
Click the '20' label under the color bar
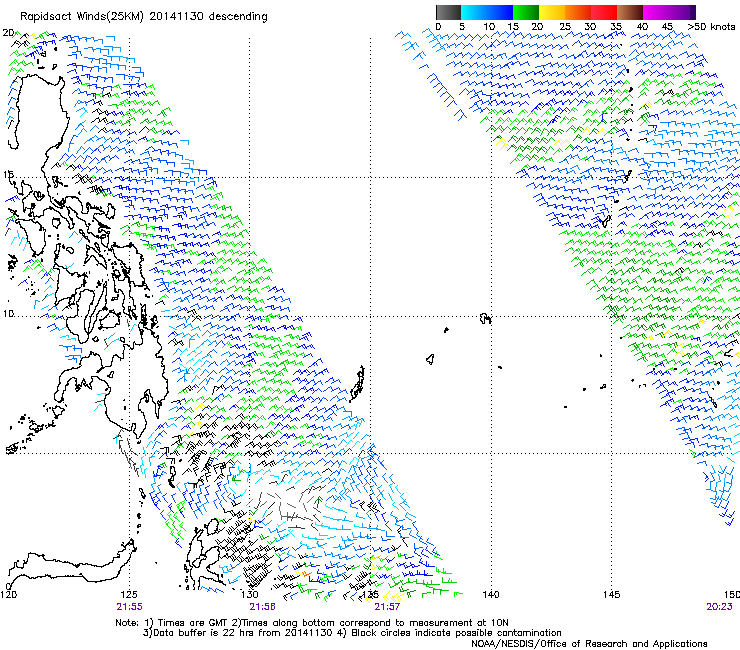(x=537, y=26)
